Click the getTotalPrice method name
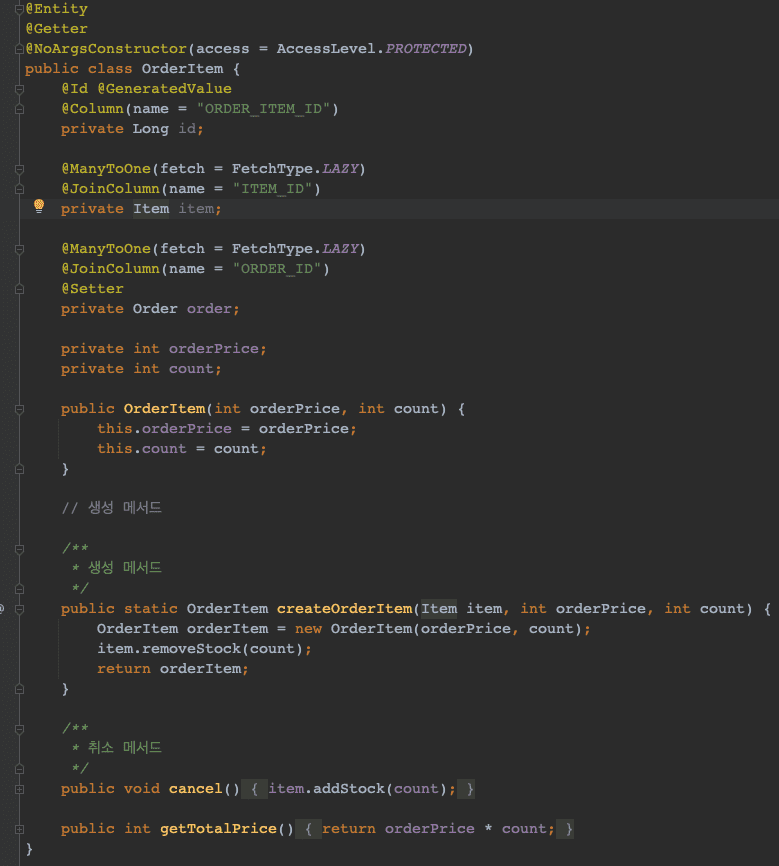The width and height of the screenshot is (779, 866). coord(218,828)
